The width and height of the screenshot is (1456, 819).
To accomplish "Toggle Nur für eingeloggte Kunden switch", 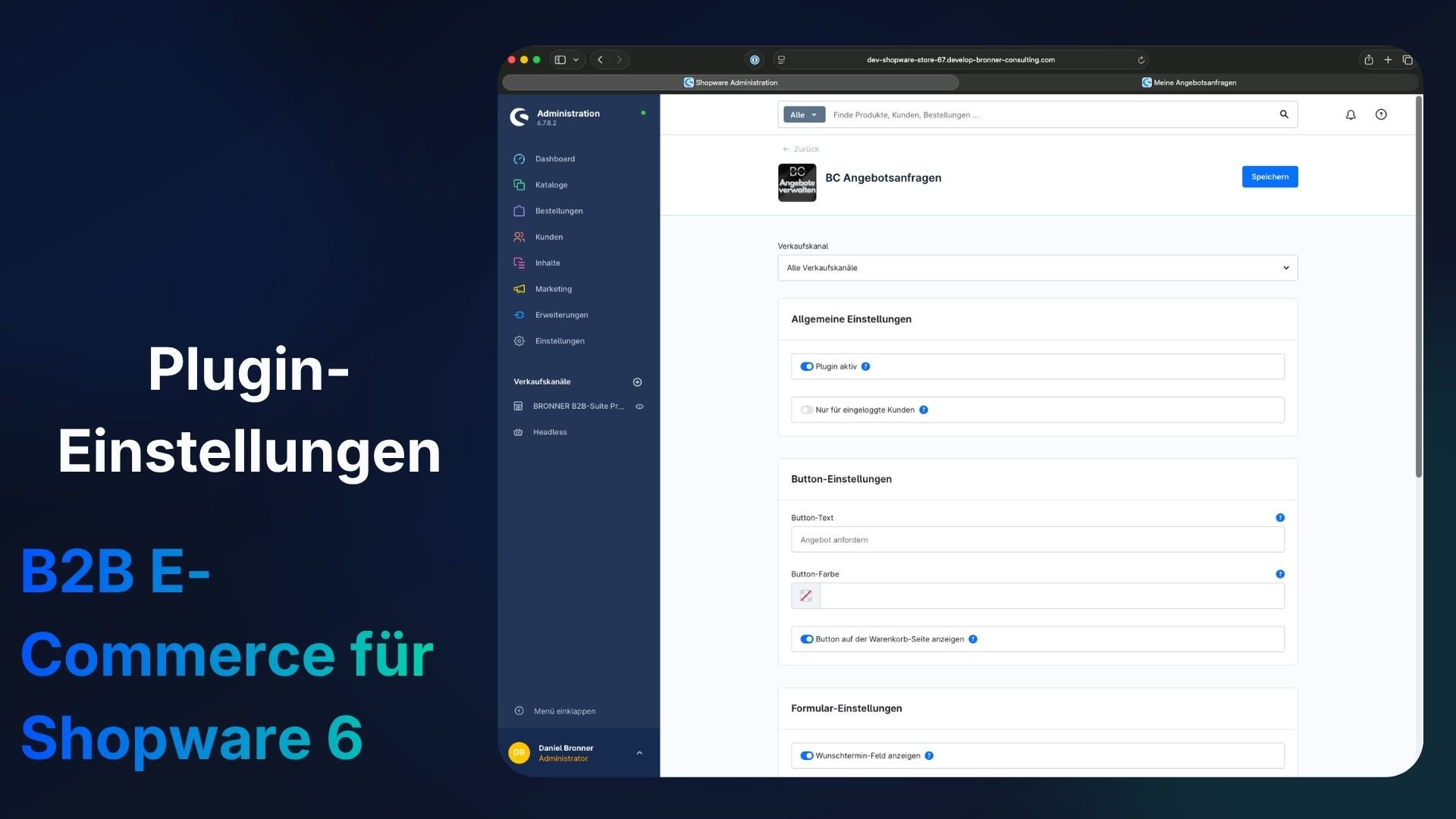I will click(807, 410).
